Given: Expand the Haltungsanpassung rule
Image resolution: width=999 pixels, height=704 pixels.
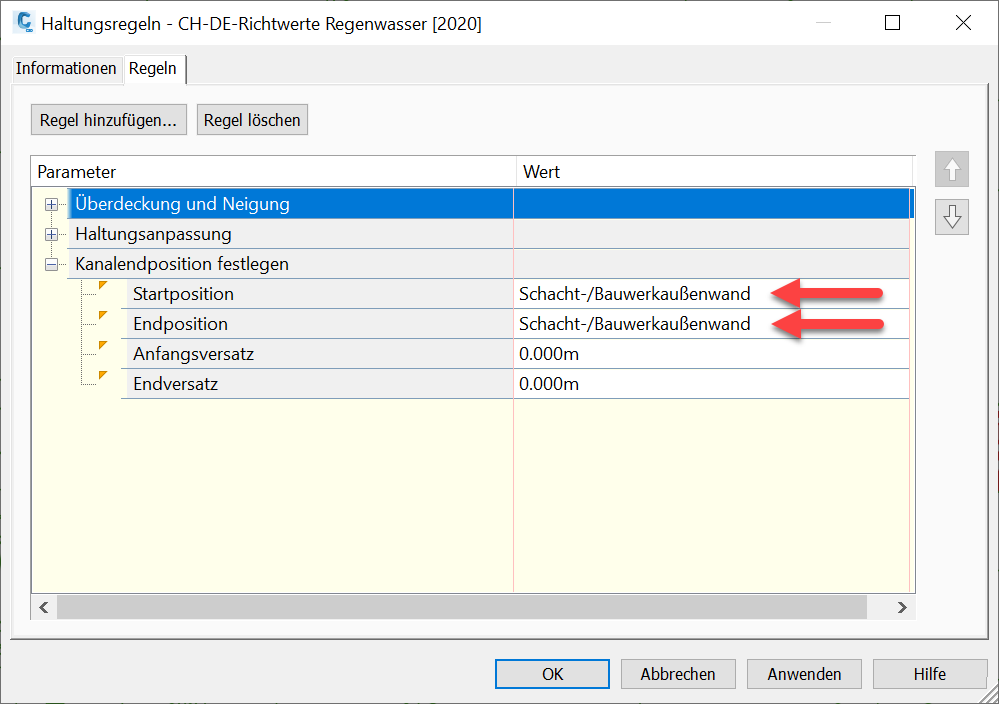Looking at the screenshot, I should pyautogui.click(x=51, y=234).
